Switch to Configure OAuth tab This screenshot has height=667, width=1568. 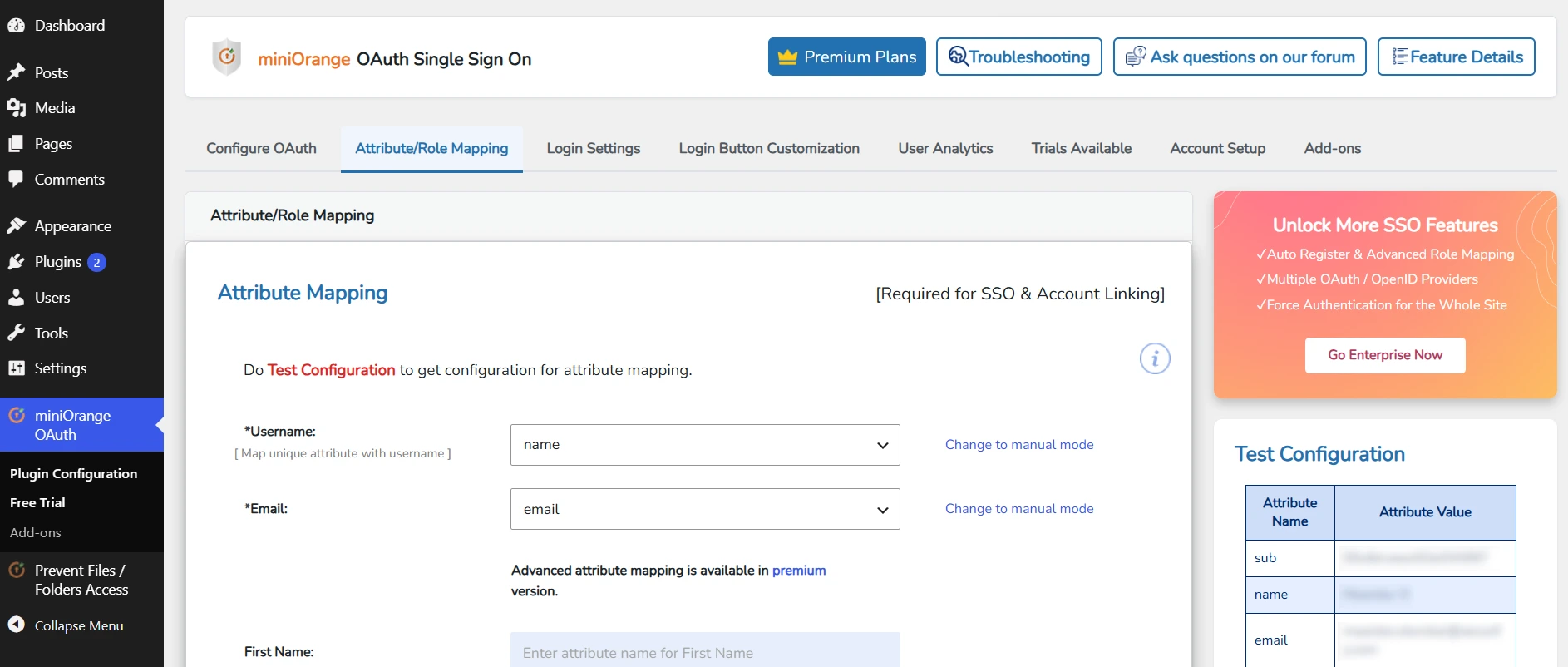pyautogui.click(x=261, y=149)
